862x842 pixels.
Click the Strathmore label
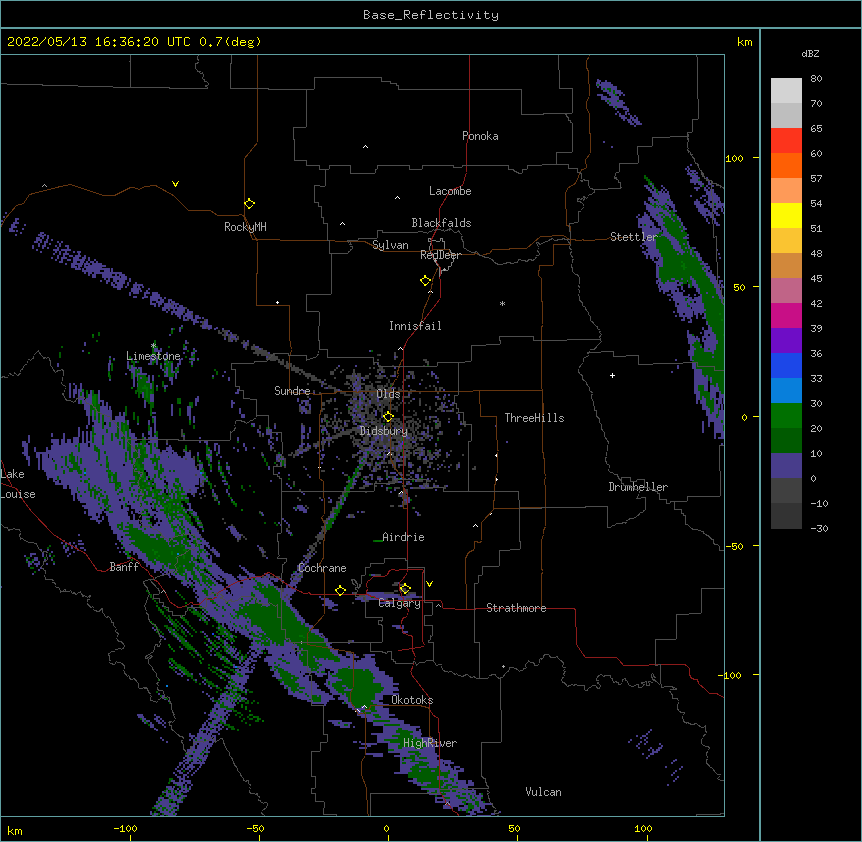[516, 608]
